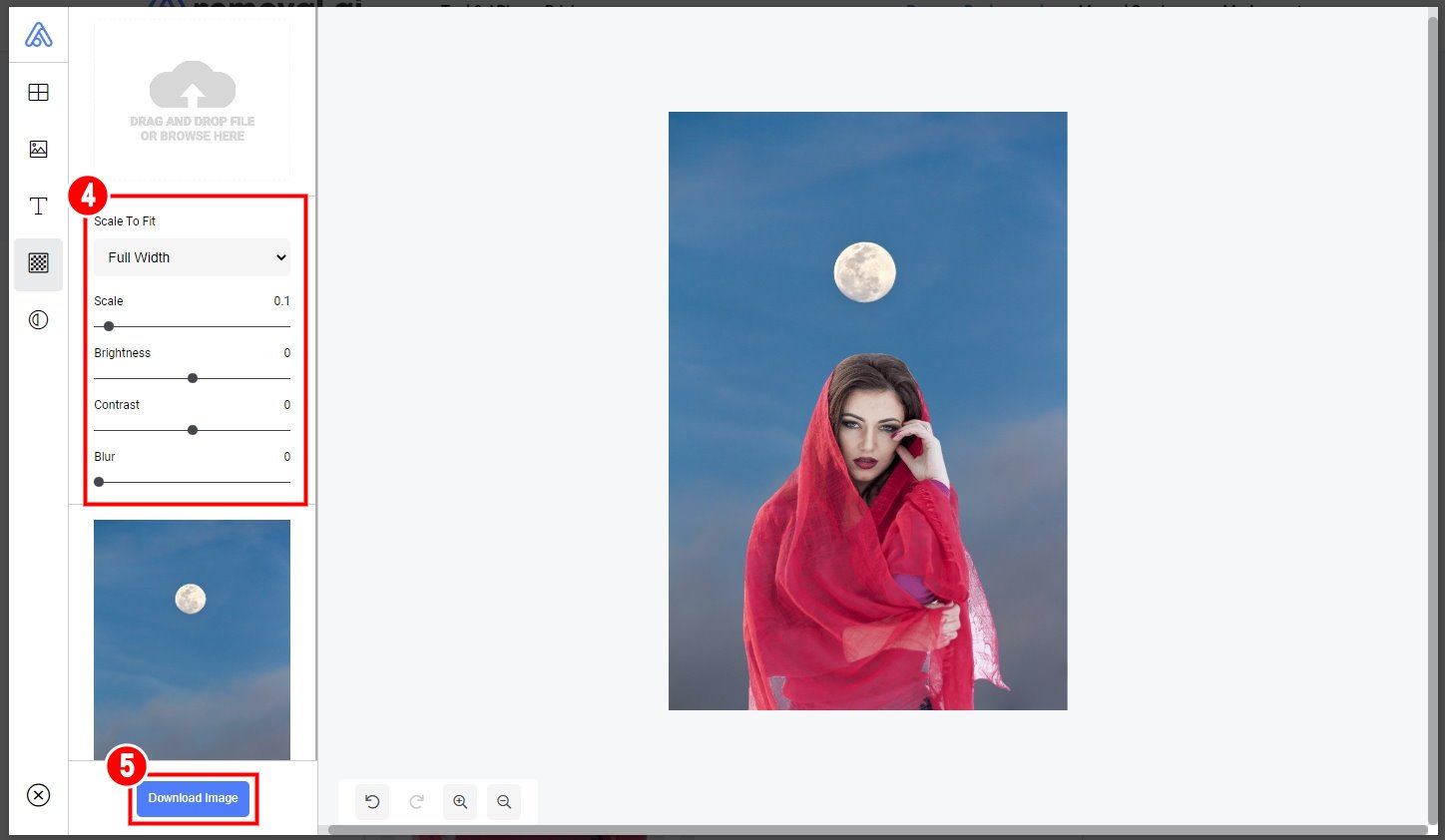Click the Scale value 0.1

coord(281,301)
